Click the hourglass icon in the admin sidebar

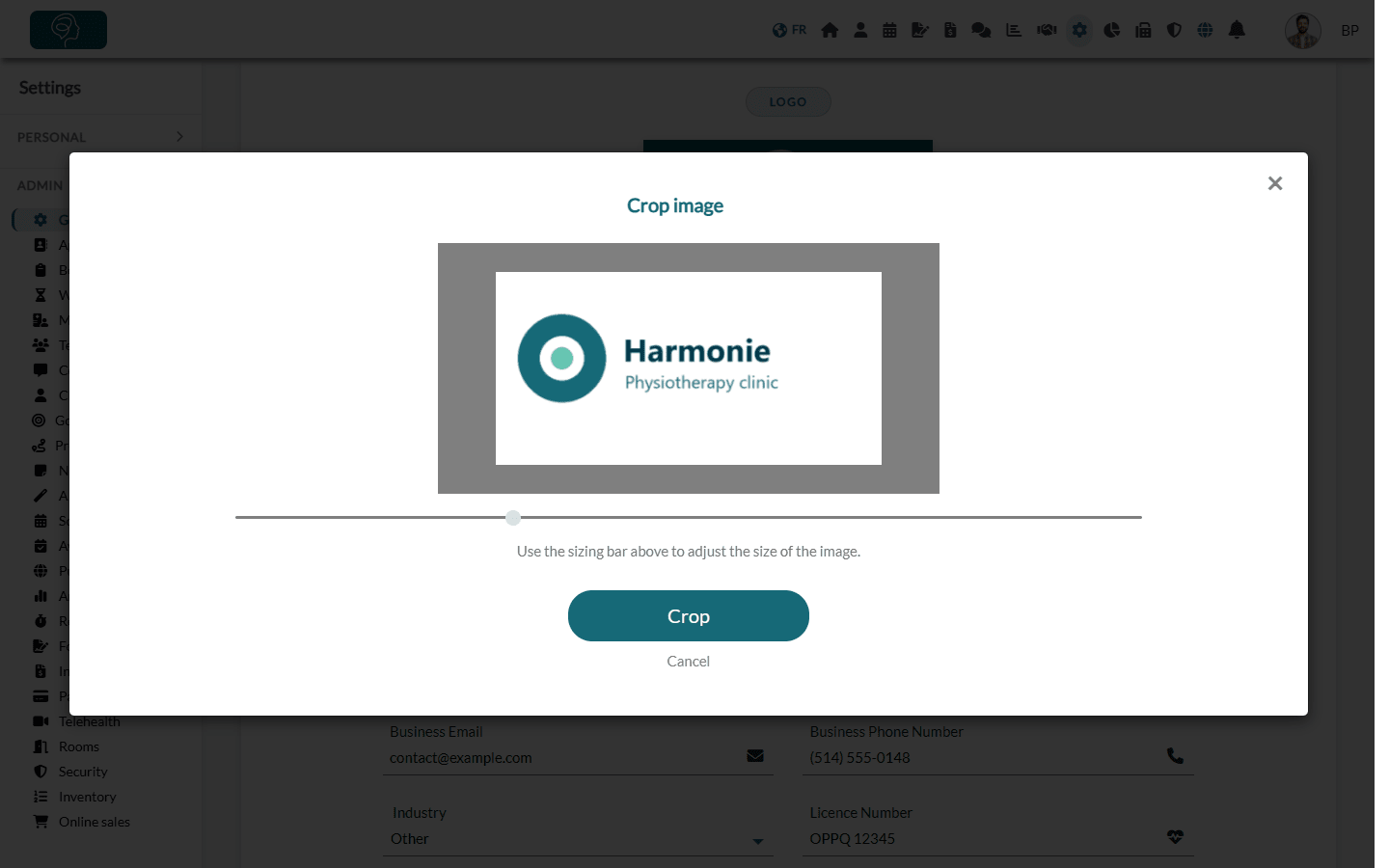tap(41, 295)
